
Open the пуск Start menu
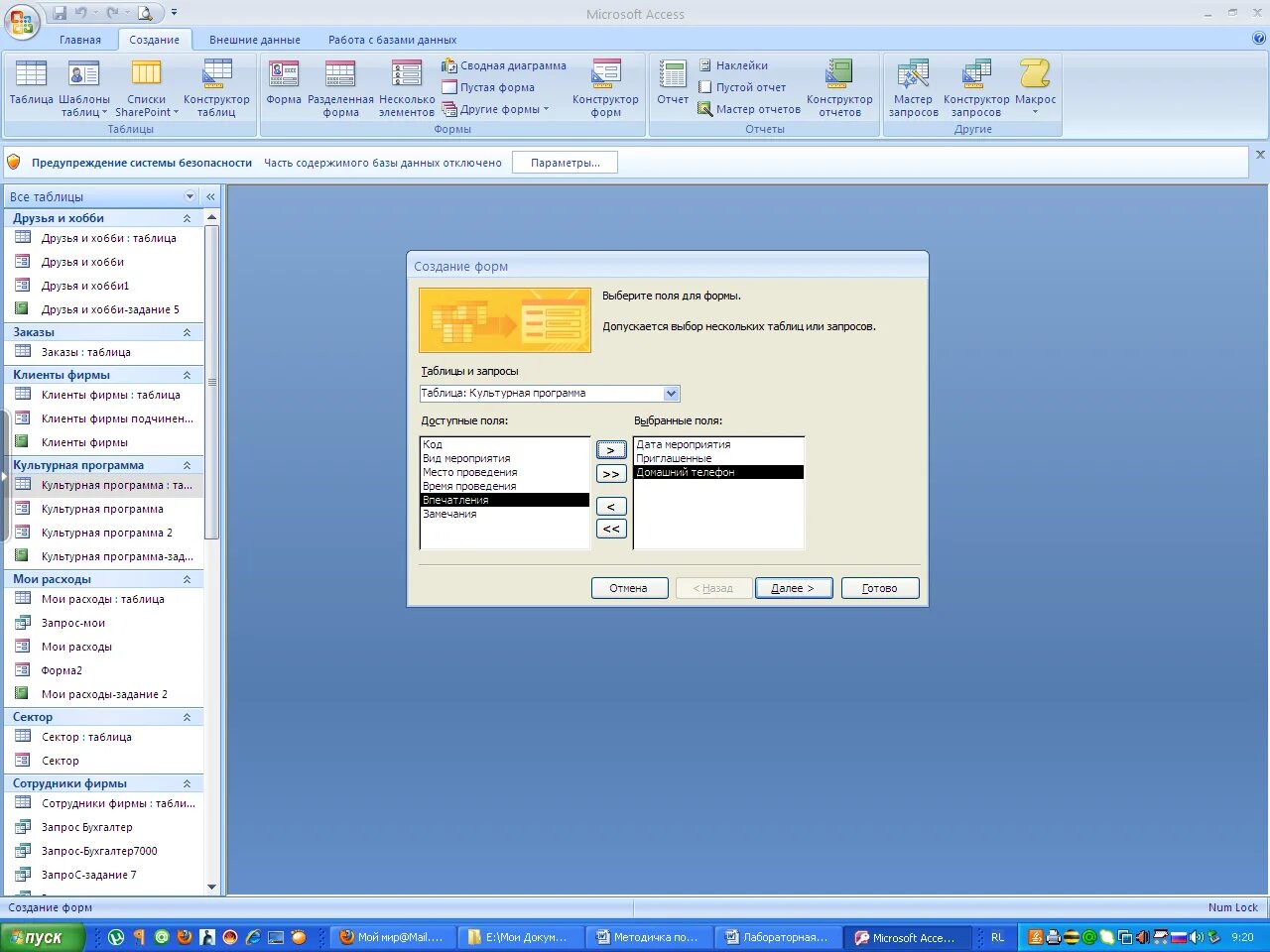pos(42,937)
